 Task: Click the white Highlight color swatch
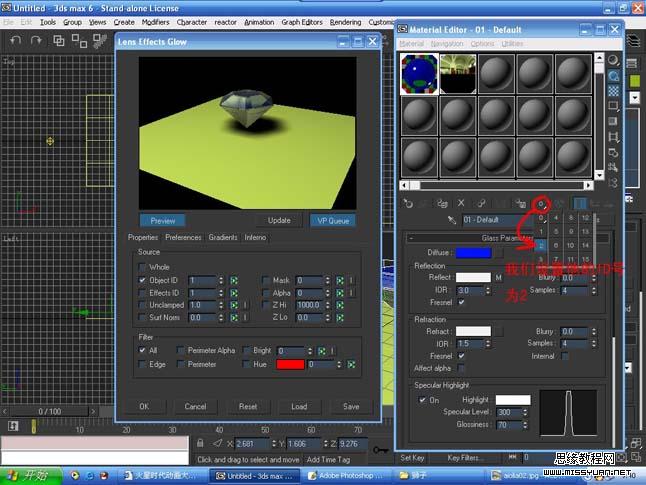click(x=513, y=400)
